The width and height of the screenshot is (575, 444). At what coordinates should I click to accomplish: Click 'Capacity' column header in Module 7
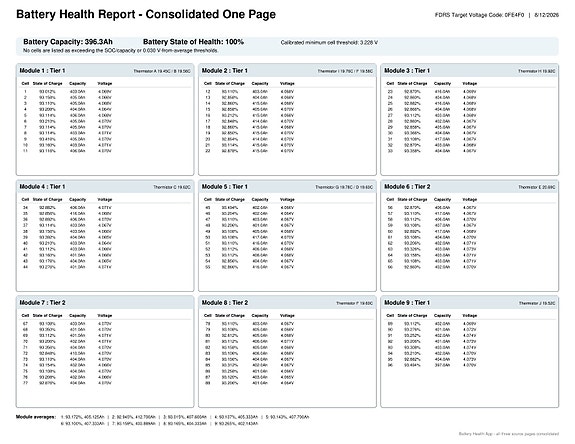tap(77, 315)
